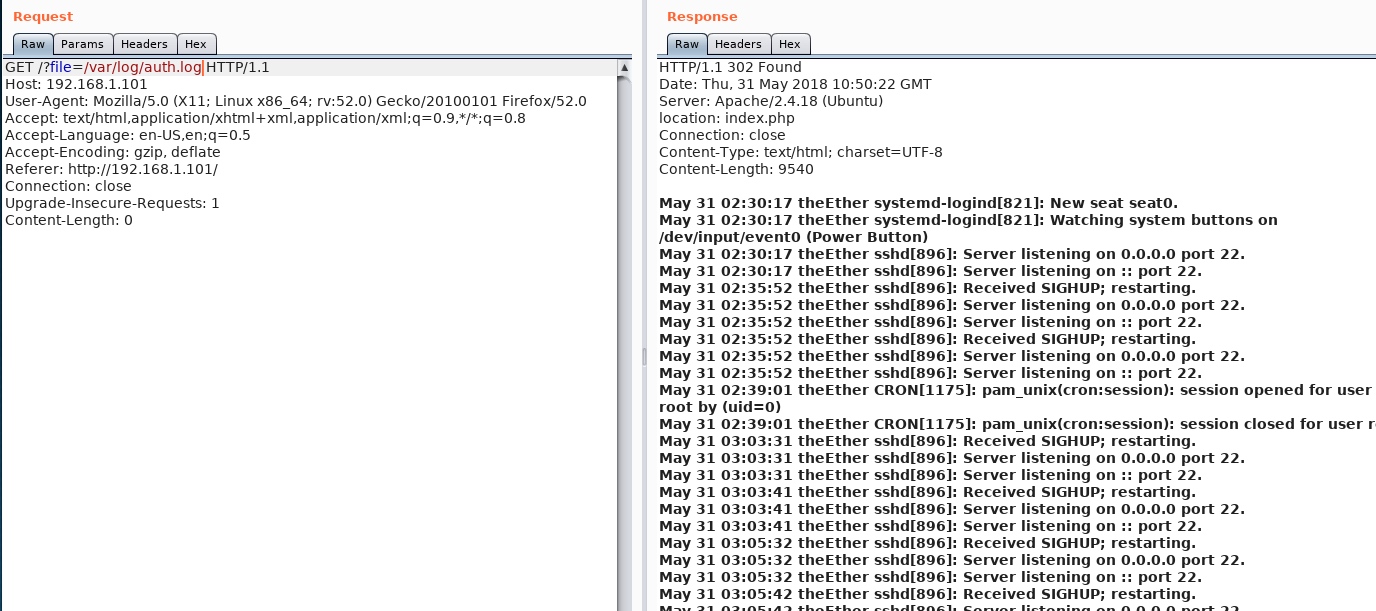Click the response 'Connection: close' header
1376x611 pixels.
coord(722,136)
